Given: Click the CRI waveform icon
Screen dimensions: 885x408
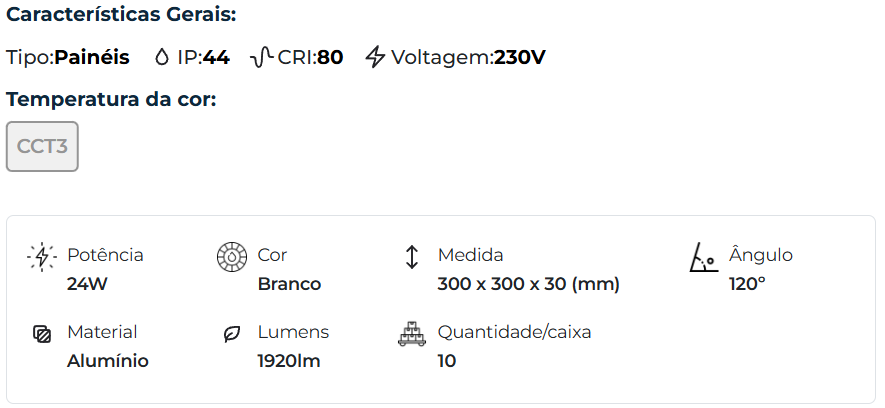Looking at the screenshot, I should coord(262,57).
